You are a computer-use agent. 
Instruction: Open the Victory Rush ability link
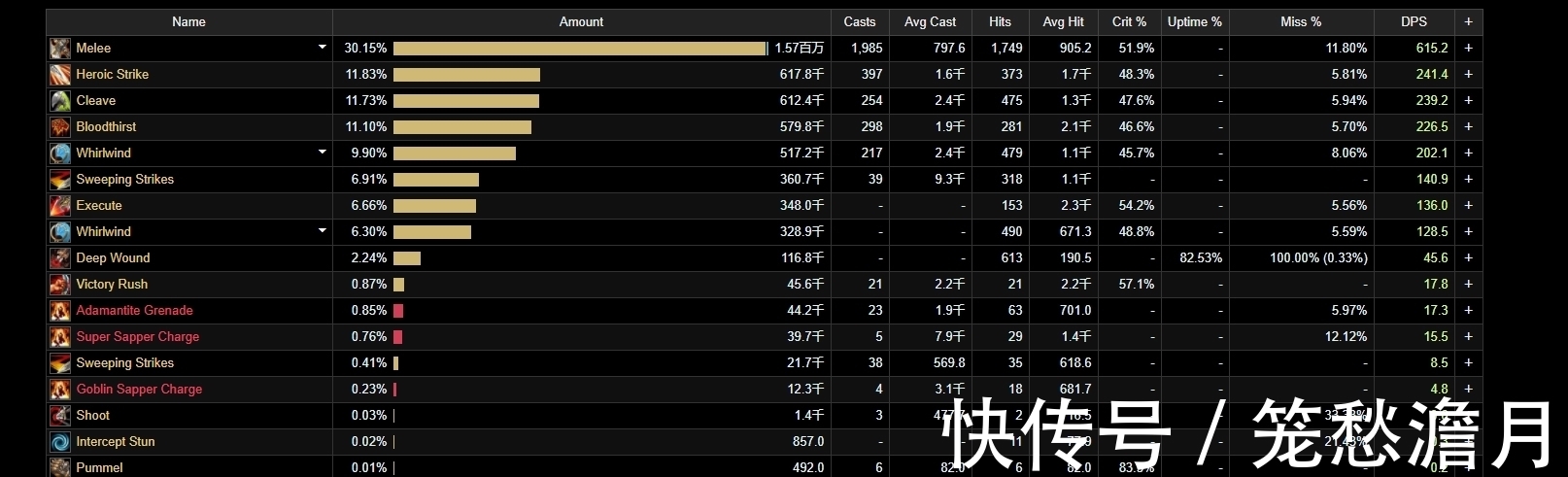tap(112, 284)
